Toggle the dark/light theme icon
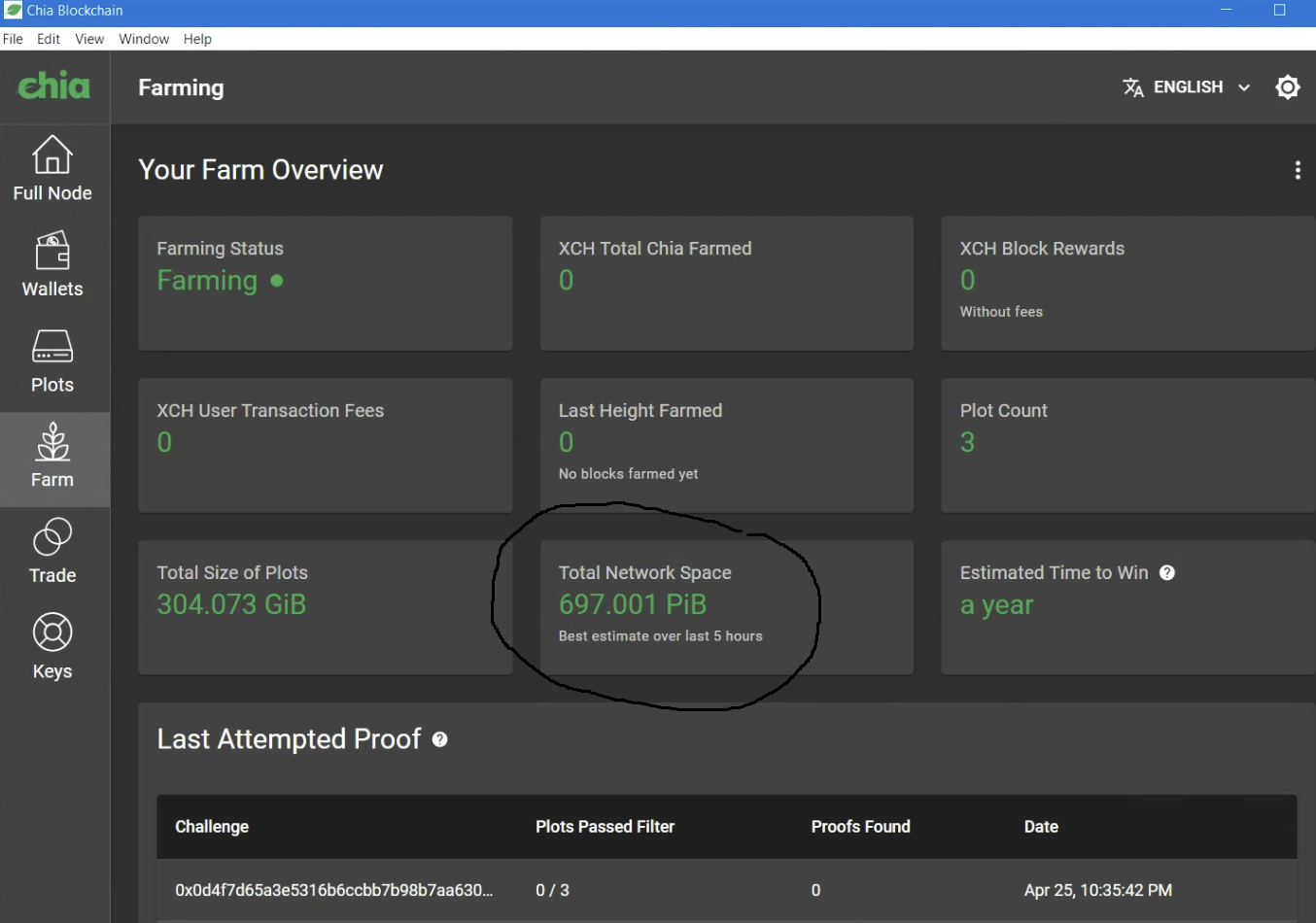1316x923 pixels. pos(1288,87)
